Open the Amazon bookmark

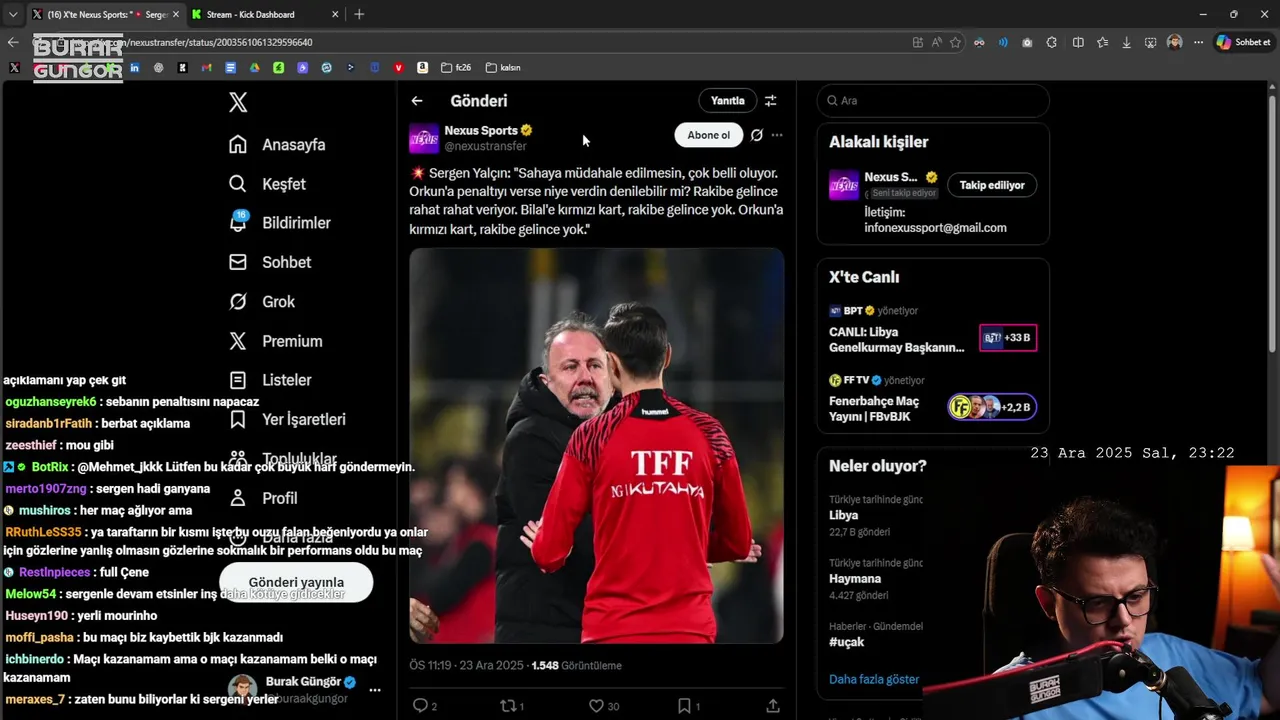[x=422, y=68]
